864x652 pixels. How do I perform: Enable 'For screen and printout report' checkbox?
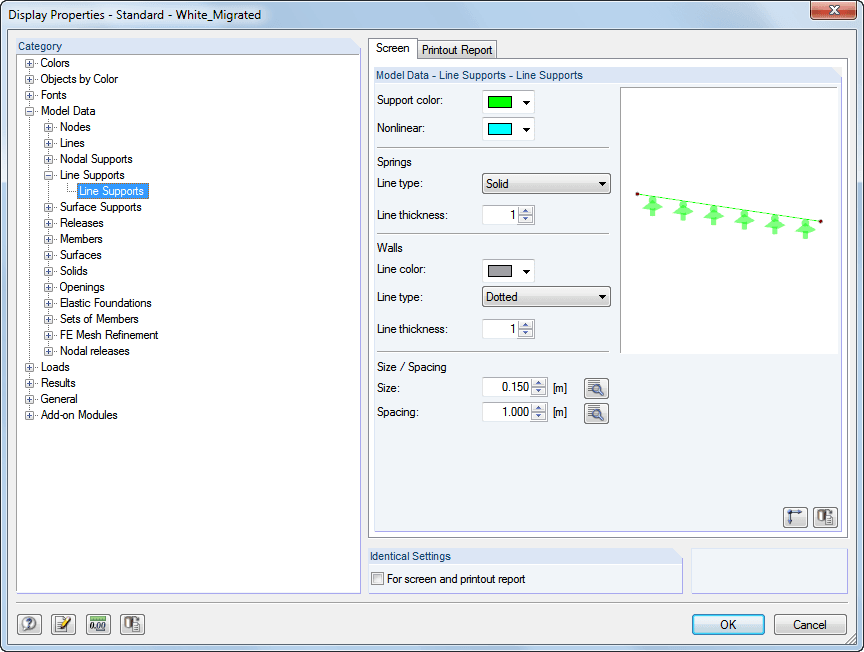(377, 578)
